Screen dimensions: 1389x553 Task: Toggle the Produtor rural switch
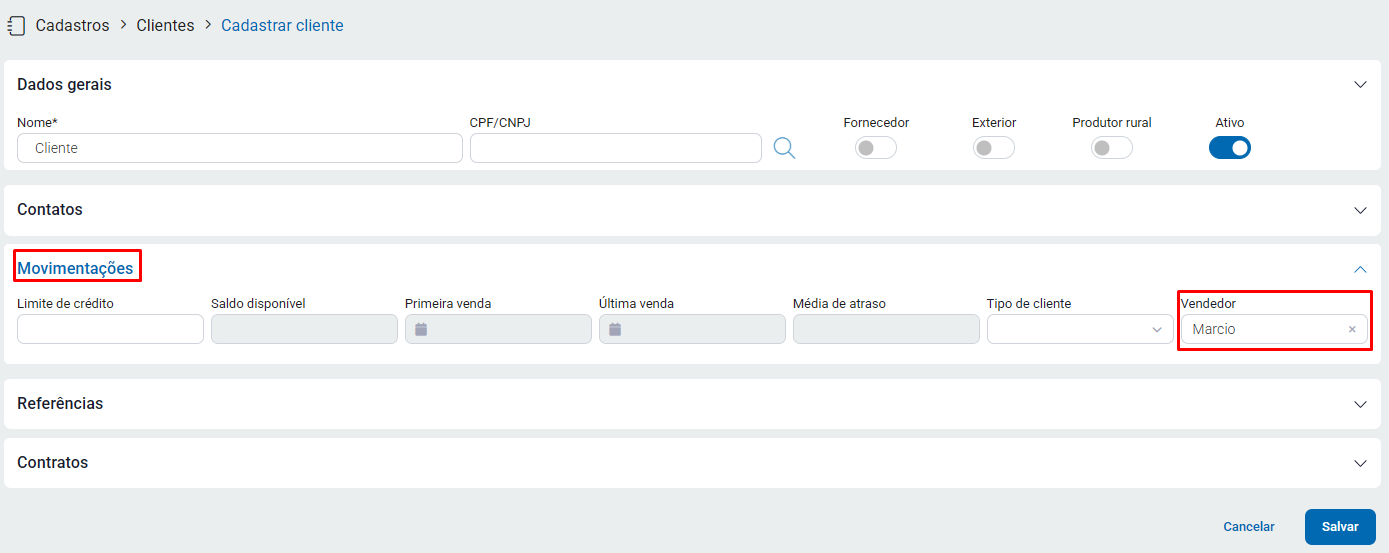1112,148
